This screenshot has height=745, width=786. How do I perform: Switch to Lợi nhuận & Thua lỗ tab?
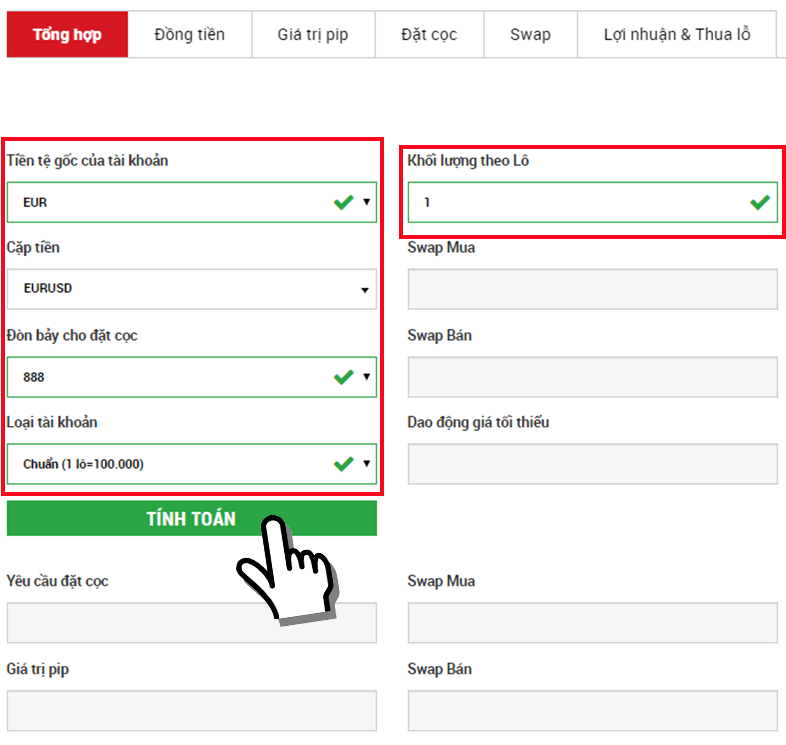click(677, 34)
